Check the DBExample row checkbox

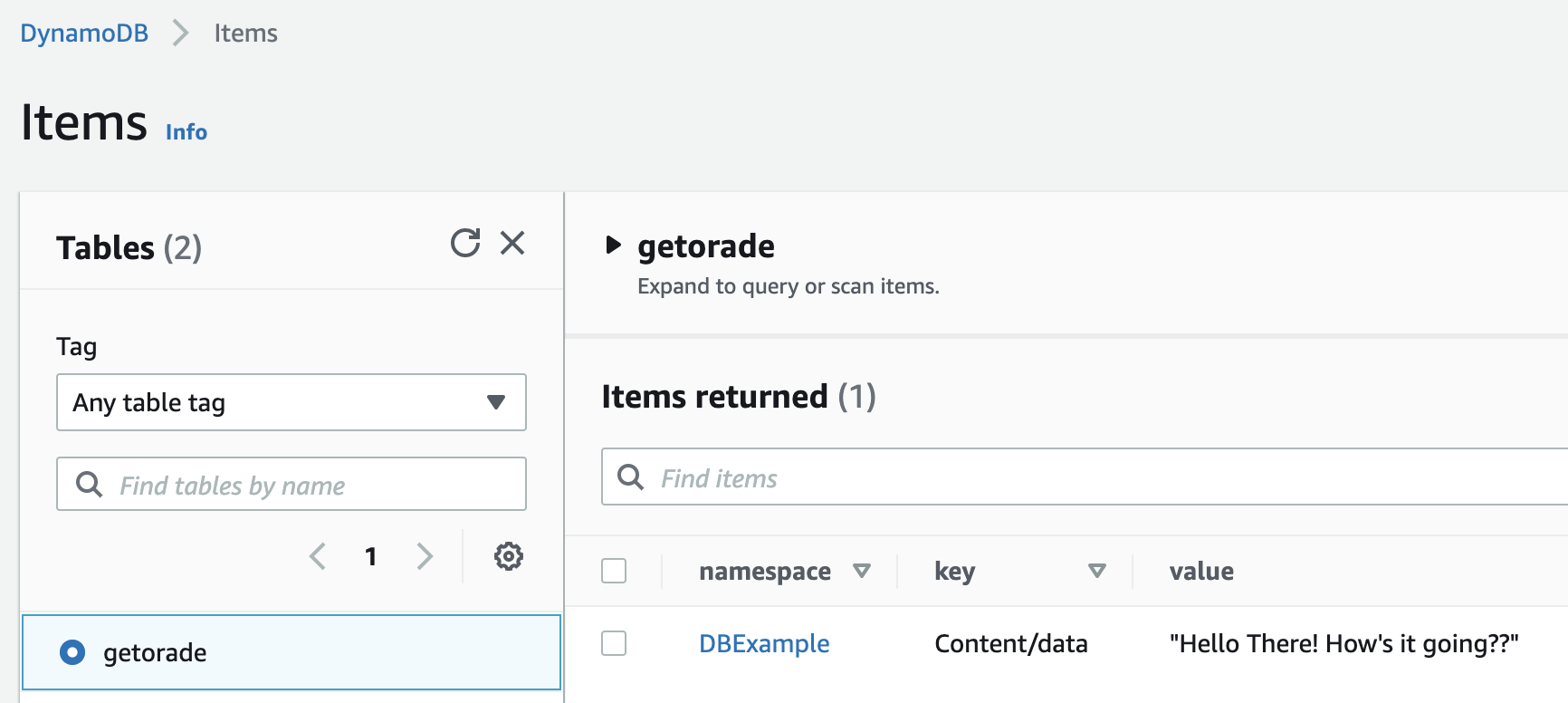(x=614, y=643)
